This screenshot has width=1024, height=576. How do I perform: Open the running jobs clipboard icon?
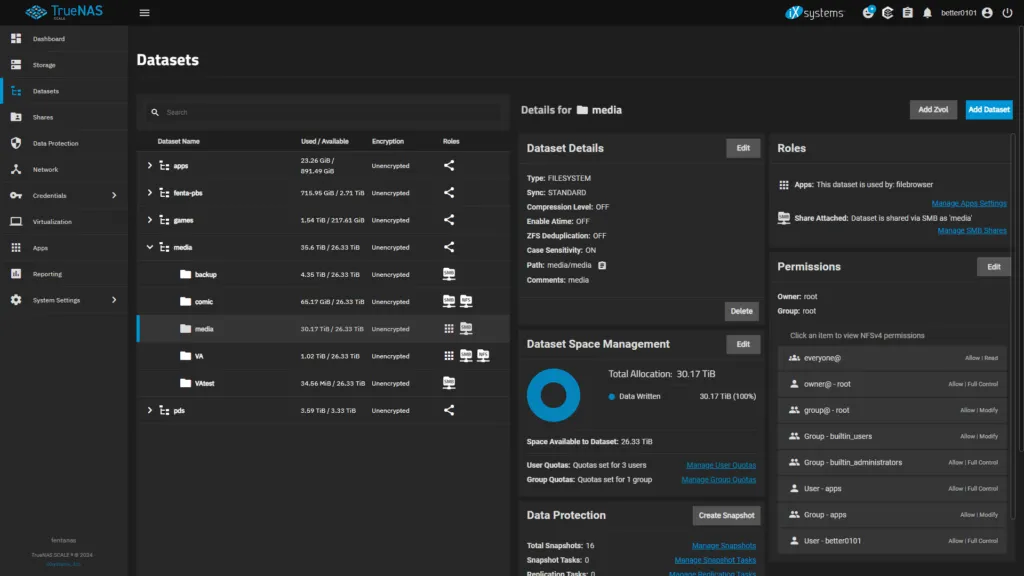click(907, 12)
